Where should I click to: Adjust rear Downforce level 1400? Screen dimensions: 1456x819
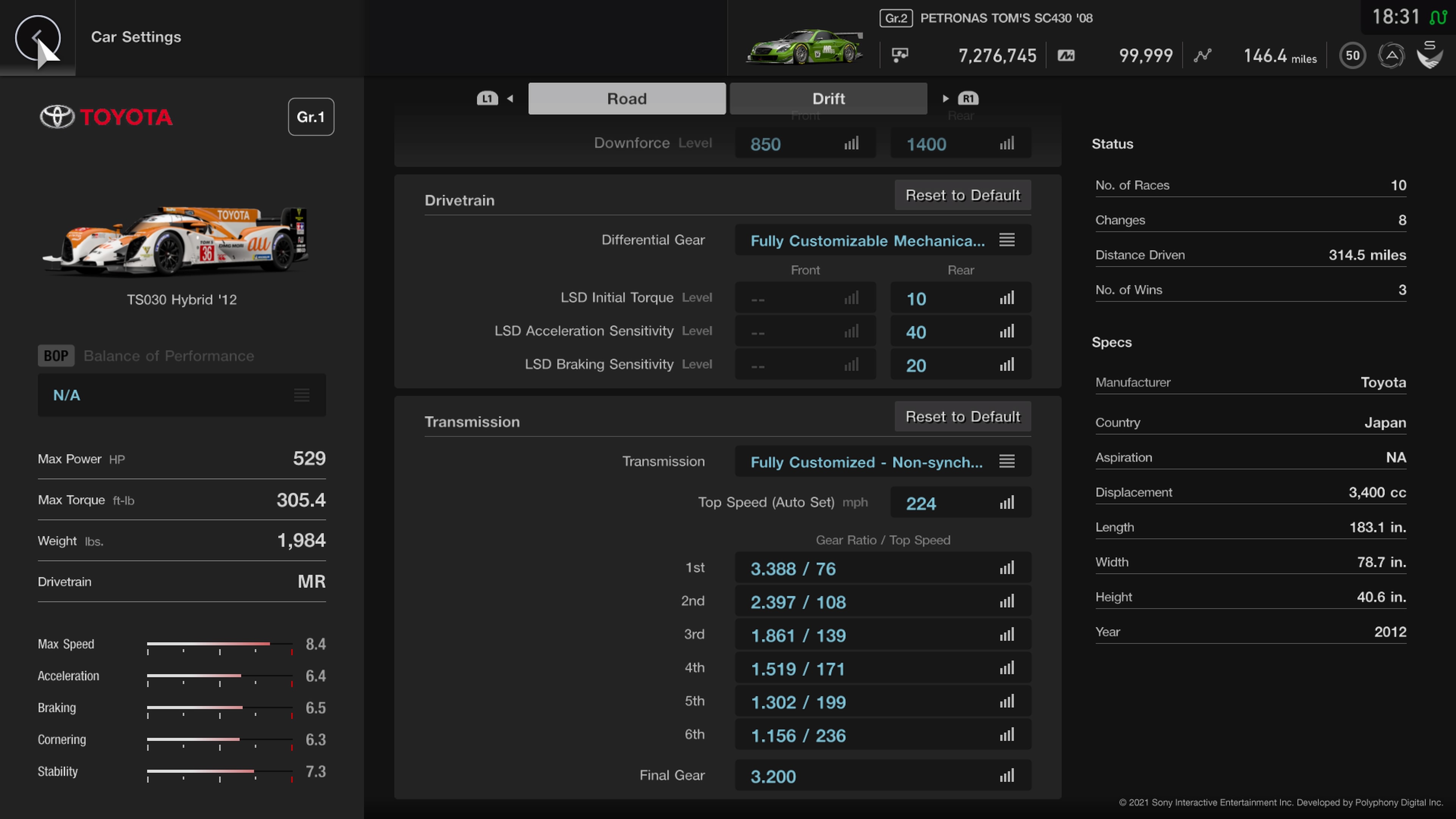tap(960, 144)
